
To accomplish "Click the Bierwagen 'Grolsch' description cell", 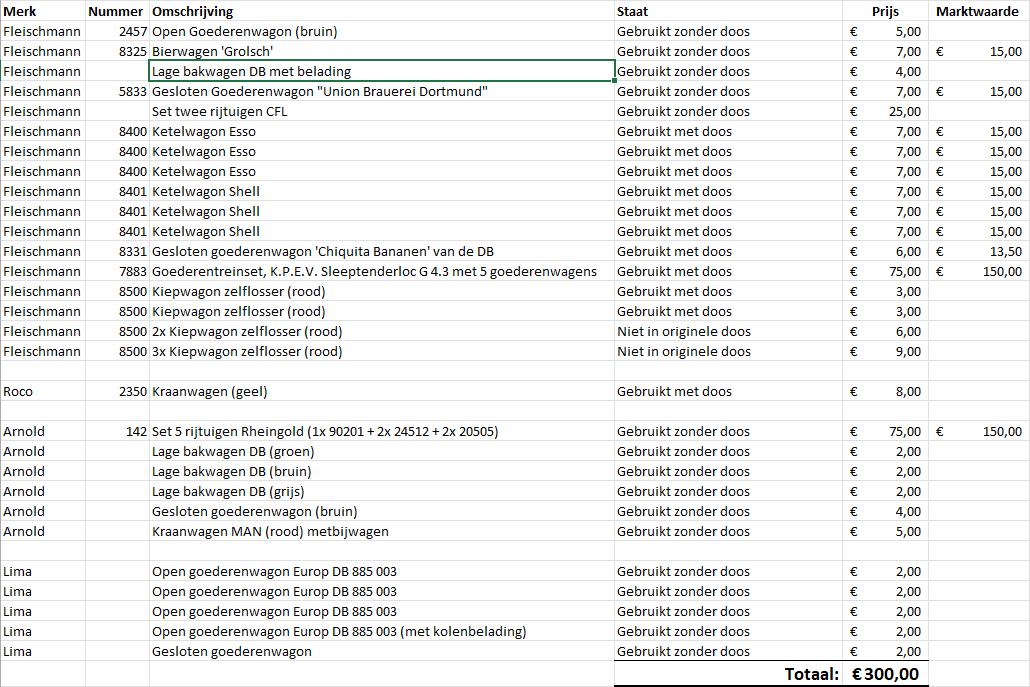I will 382,51.
